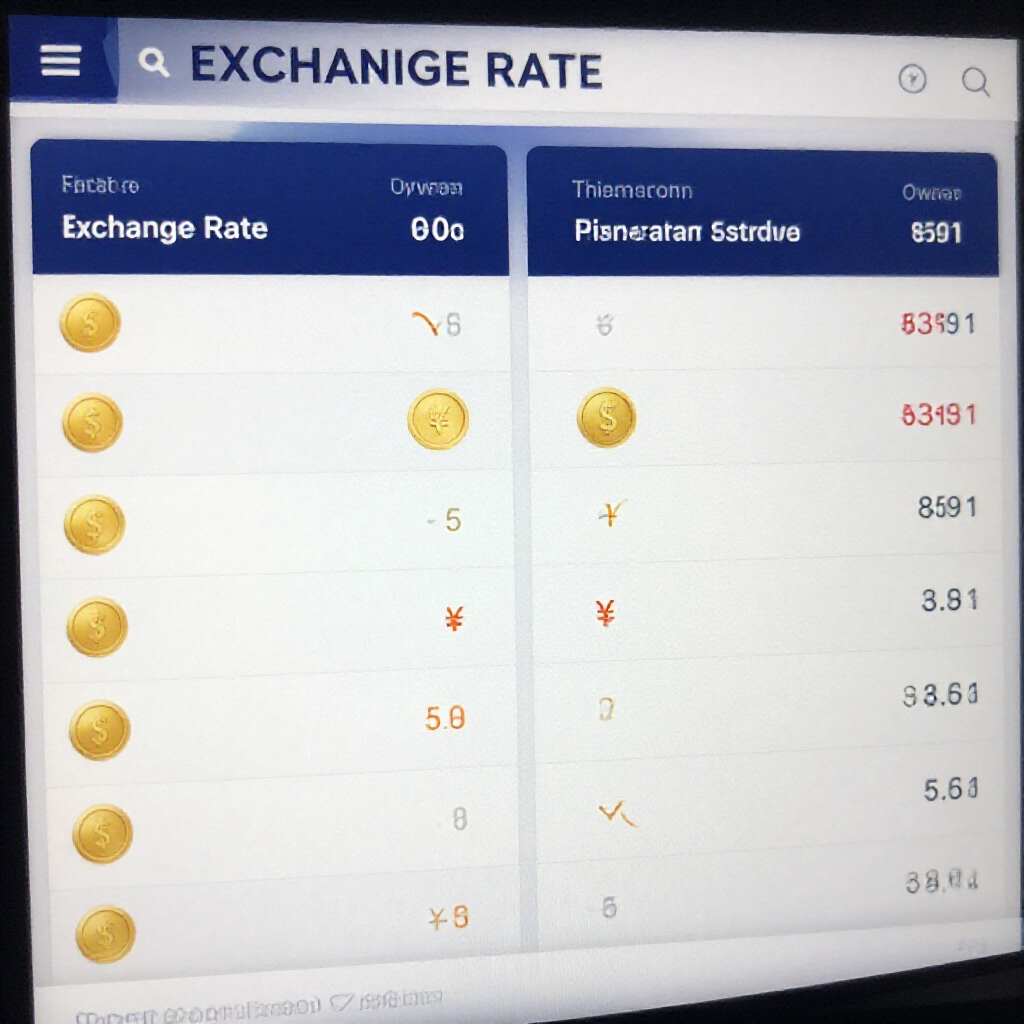Viewport: 1024px width, 1024px height.
Task: Click the value 83.63
Action: (x=940, y=695)
